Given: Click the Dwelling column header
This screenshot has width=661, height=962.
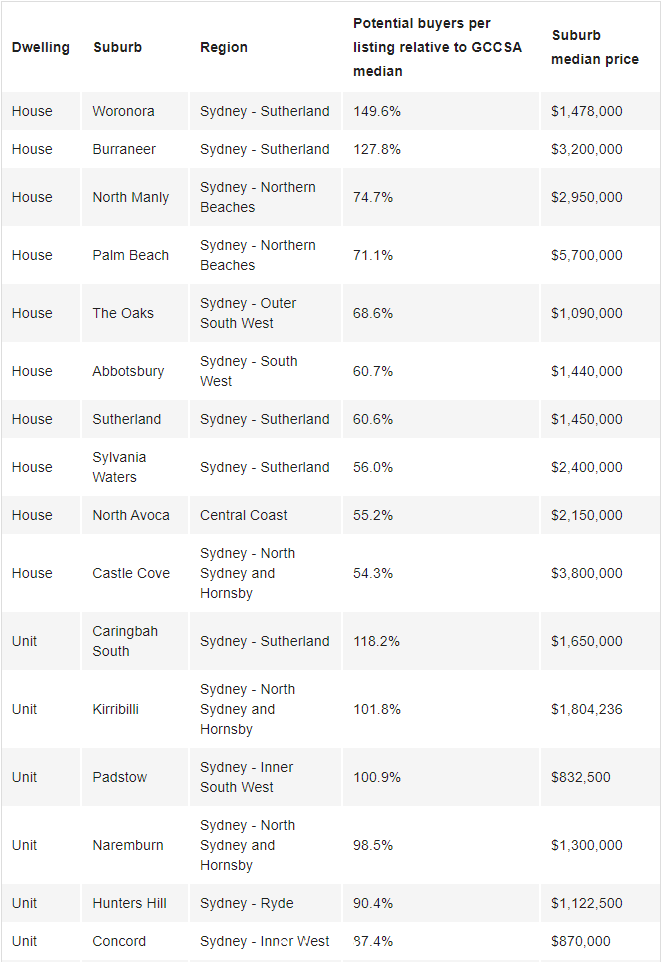Looking at the screenshot, I should click(x=41, y=47).
